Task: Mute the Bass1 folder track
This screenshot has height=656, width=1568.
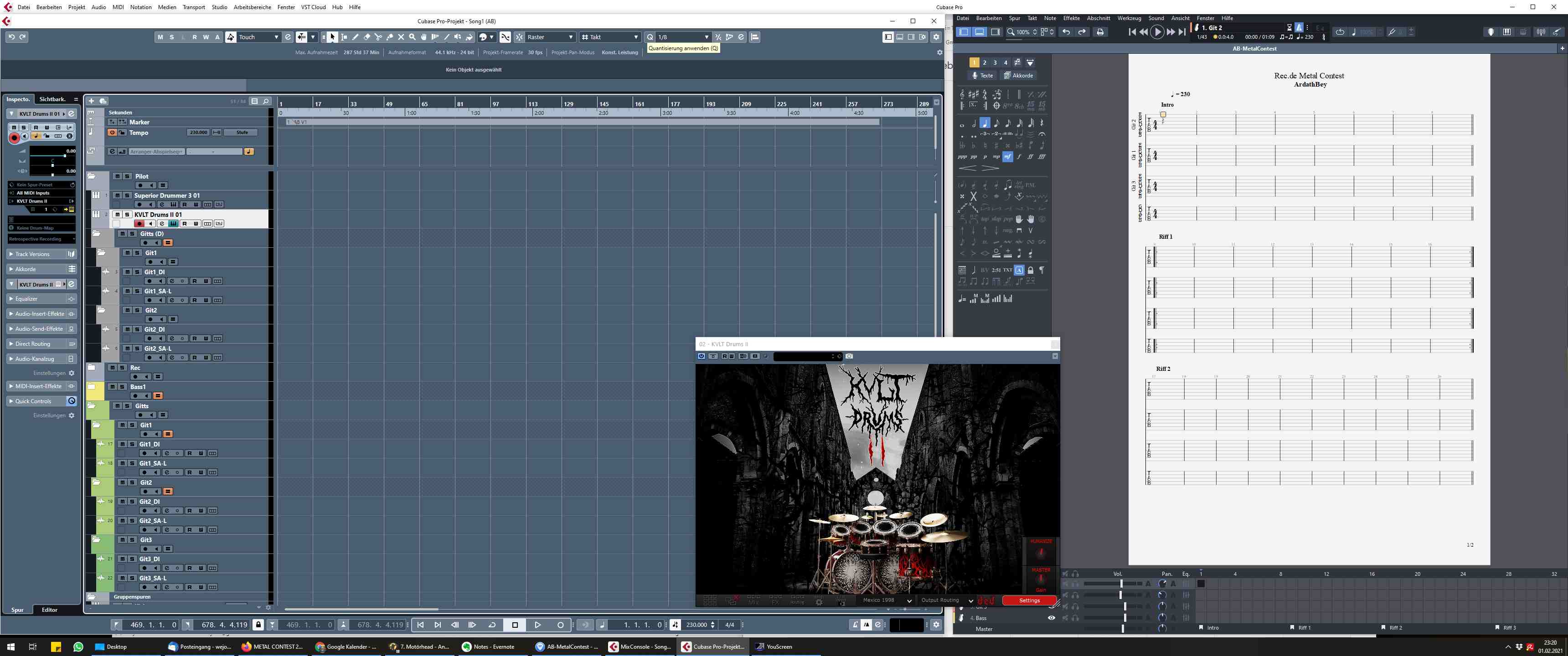Action: click(x=112, y=386)
